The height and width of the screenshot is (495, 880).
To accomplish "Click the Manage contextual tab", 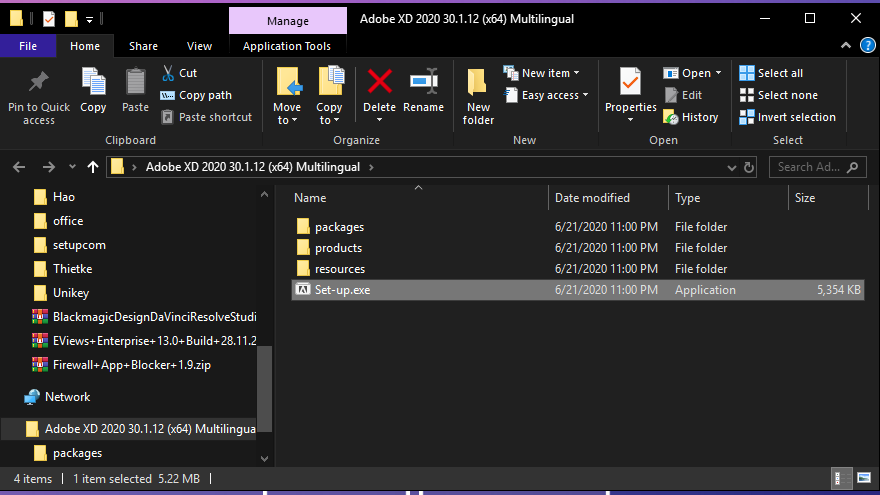I will tap(287, 21).
